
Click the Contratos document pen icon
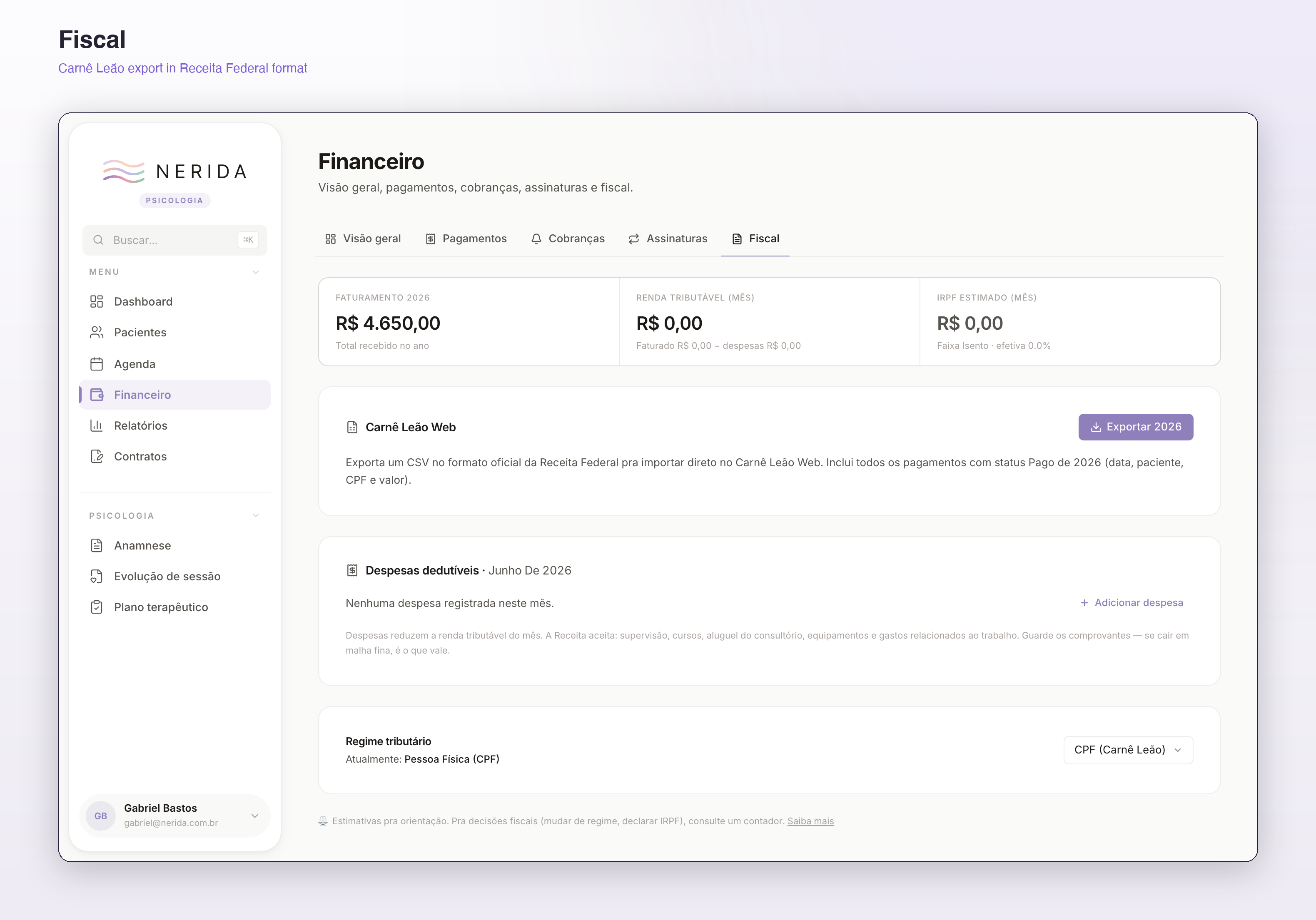(x=96, y=457)
